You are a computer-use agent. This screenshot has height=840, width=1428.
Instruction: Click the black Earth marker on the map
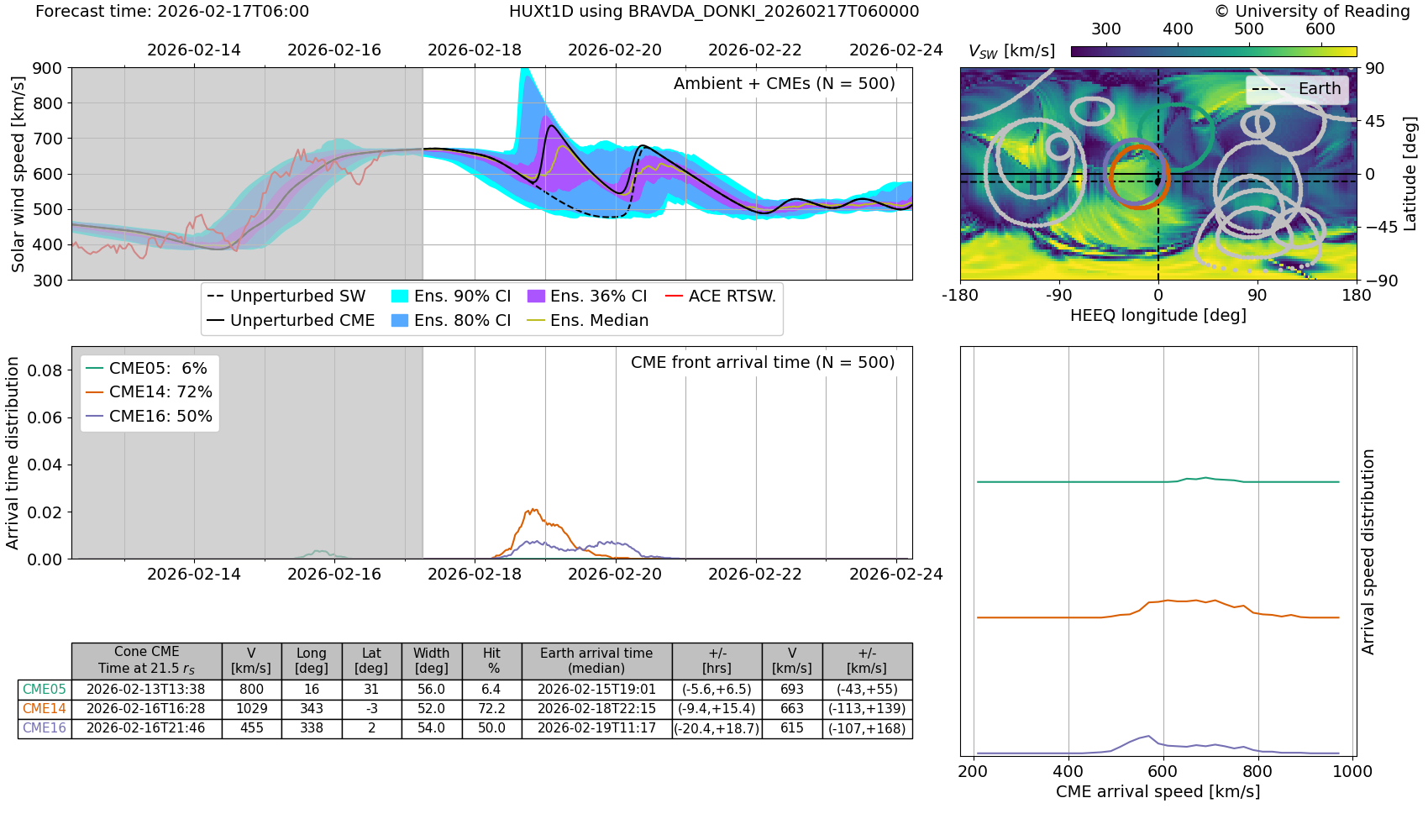tap(1158, 181)
